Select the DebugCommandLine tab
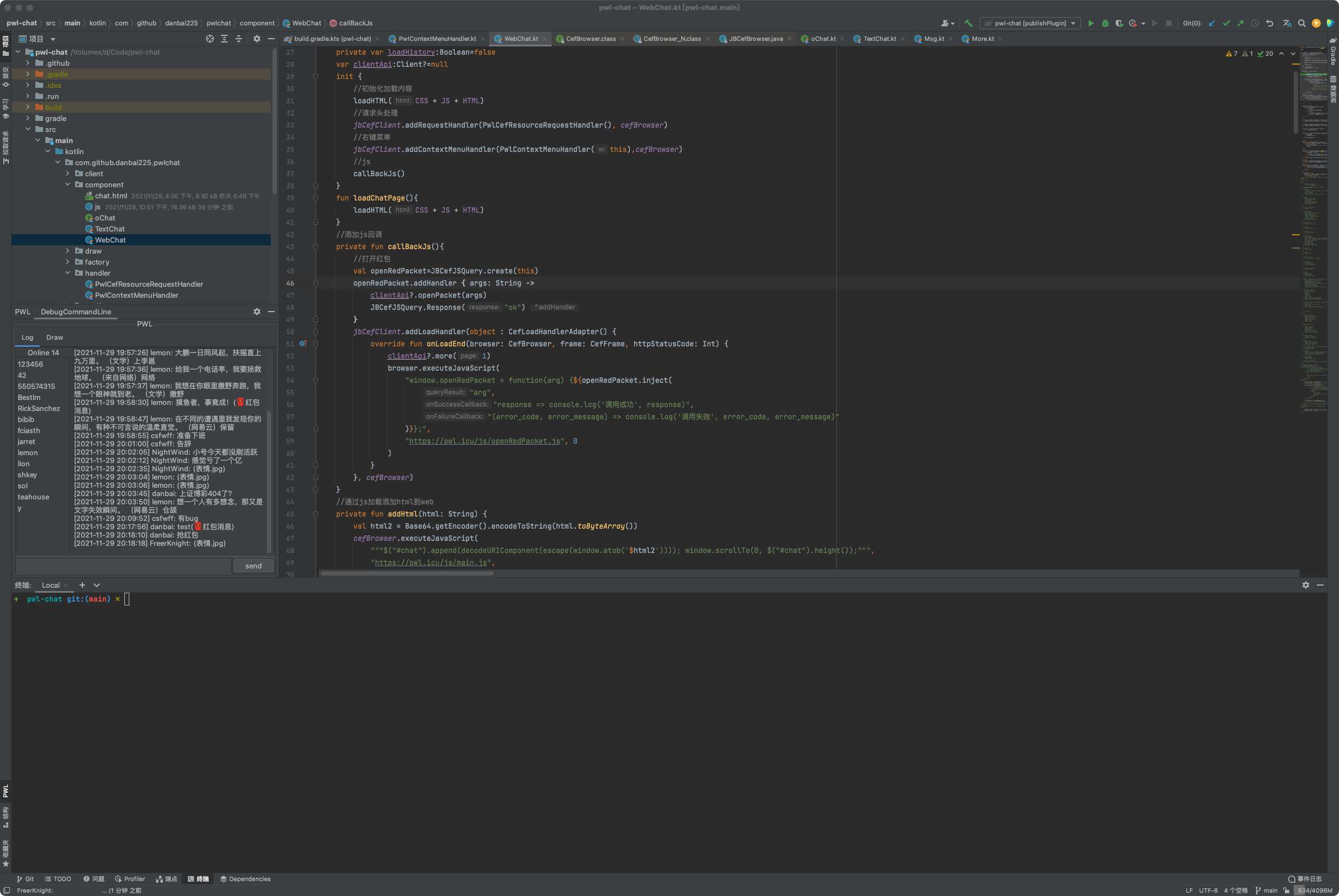 (76, 312)
